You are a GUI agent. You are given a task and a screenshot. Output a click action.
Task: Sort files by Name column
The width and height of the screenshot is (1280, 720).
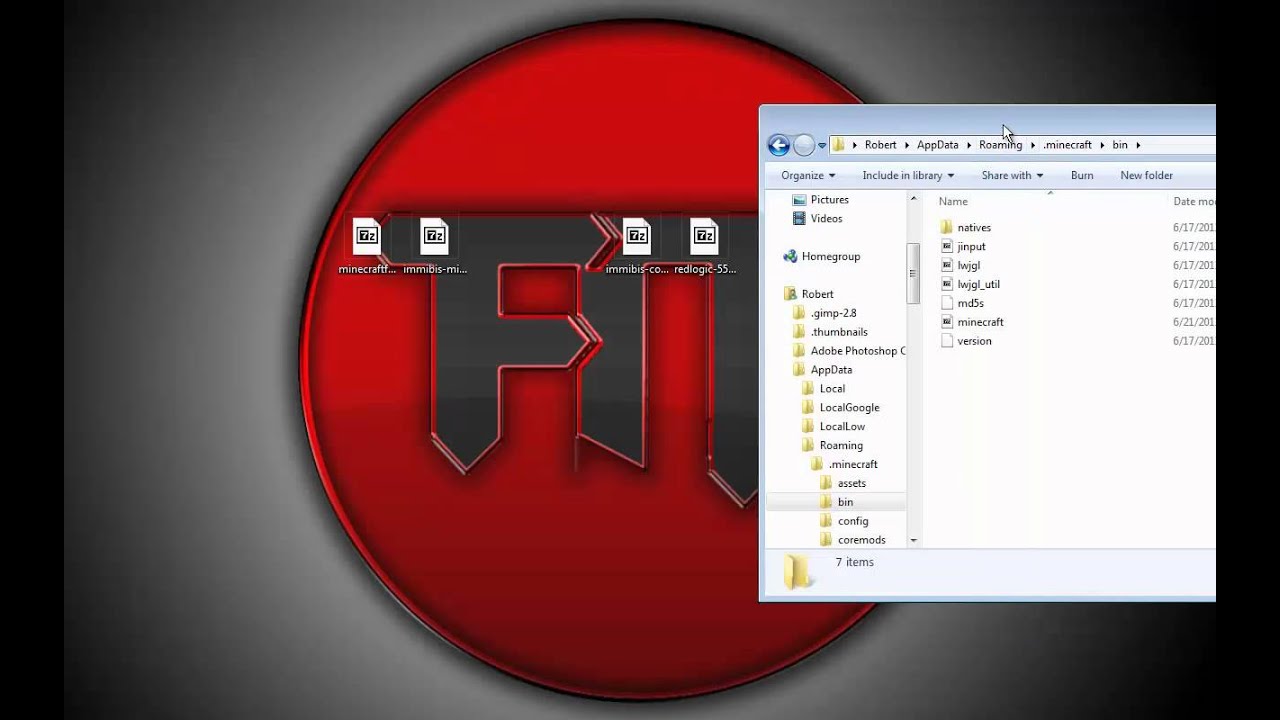point(953,201)
